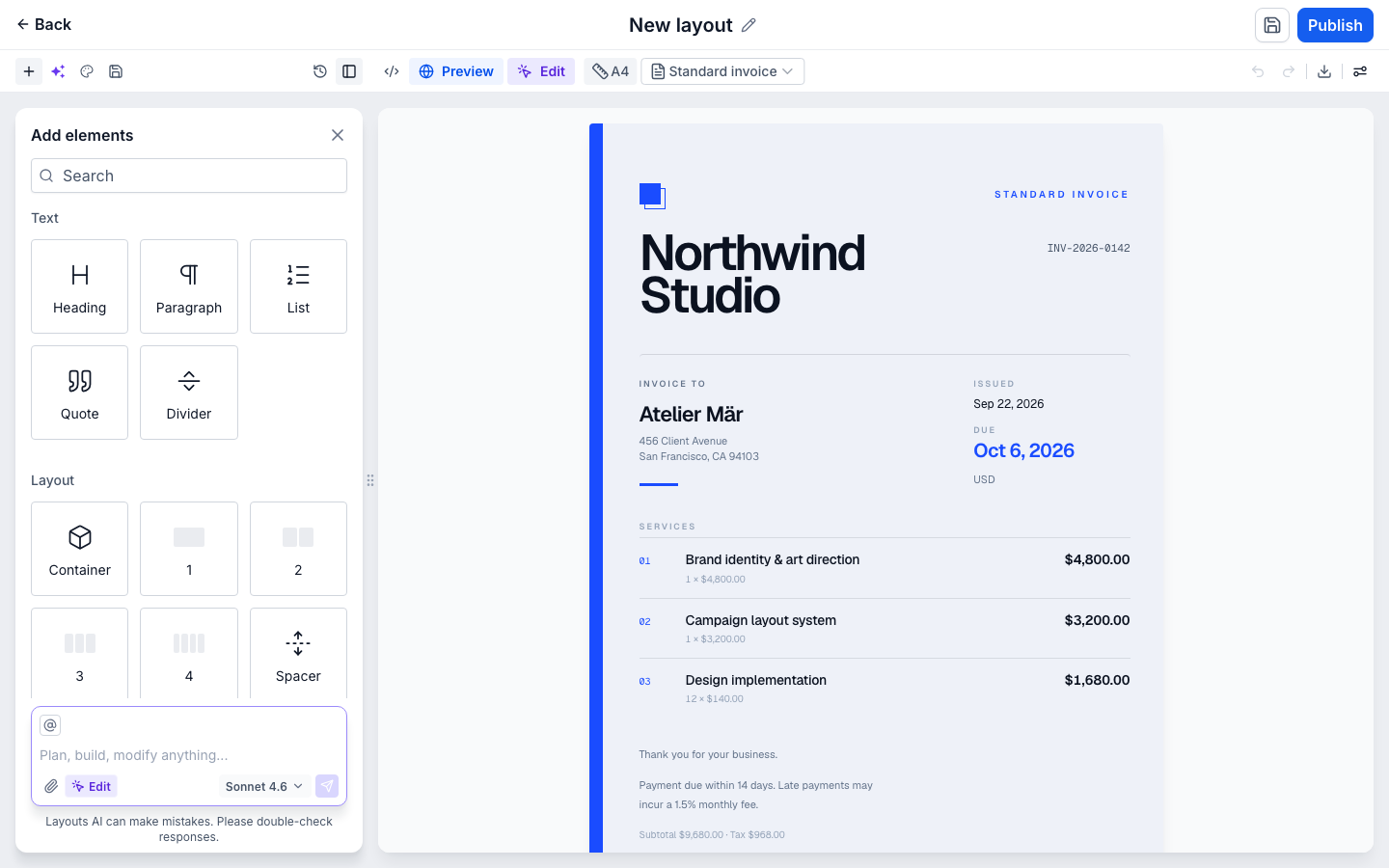Select the $4,800.00 amount
This screenshot has height=868, width=1389.
pos(1097,559)
